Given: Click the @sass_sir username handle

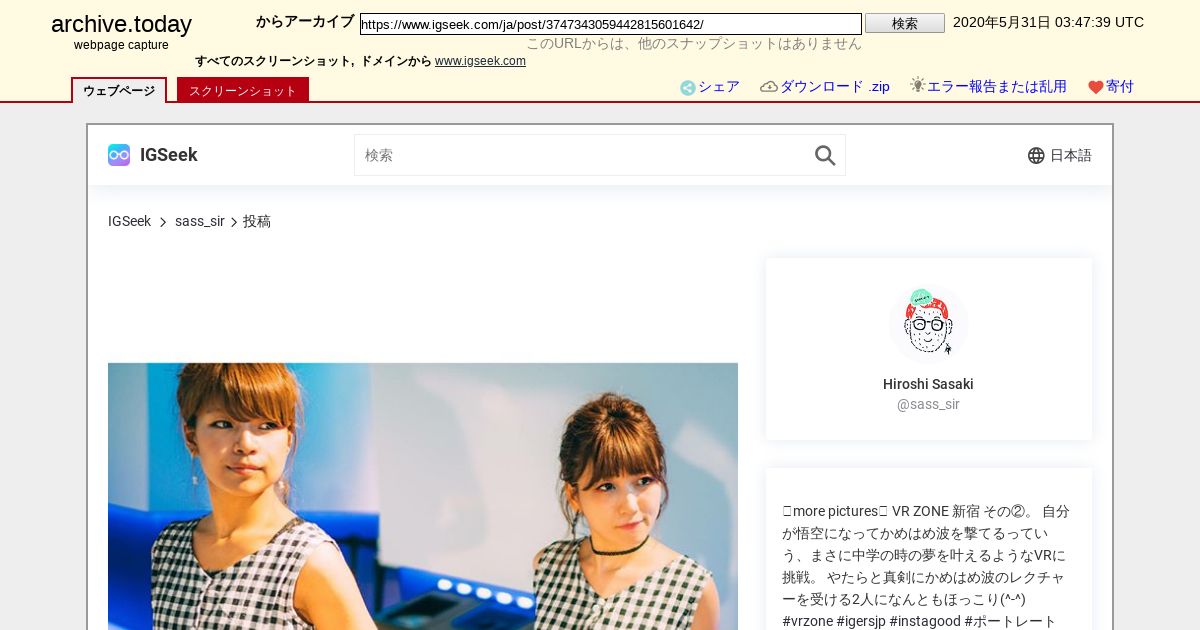Looking at the screenshot, I should [x=928, y=404].
